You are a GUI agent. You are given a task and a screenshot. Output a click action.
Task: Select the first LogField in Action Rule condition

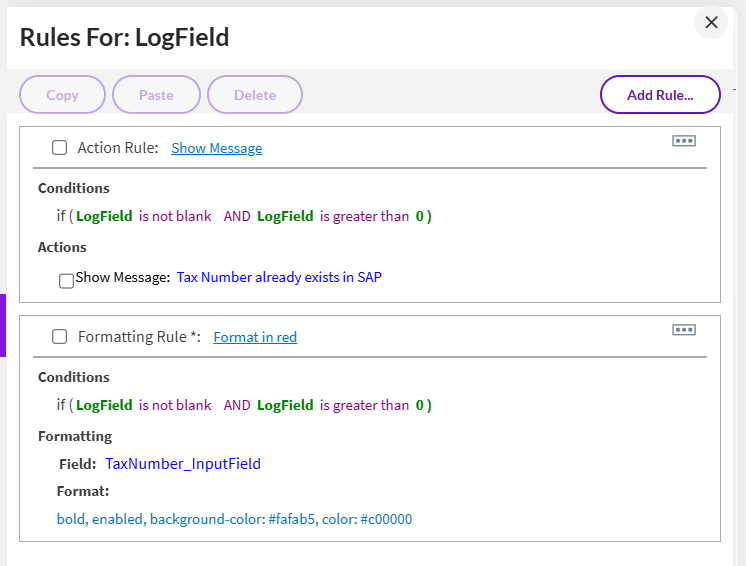coord(104,216)
